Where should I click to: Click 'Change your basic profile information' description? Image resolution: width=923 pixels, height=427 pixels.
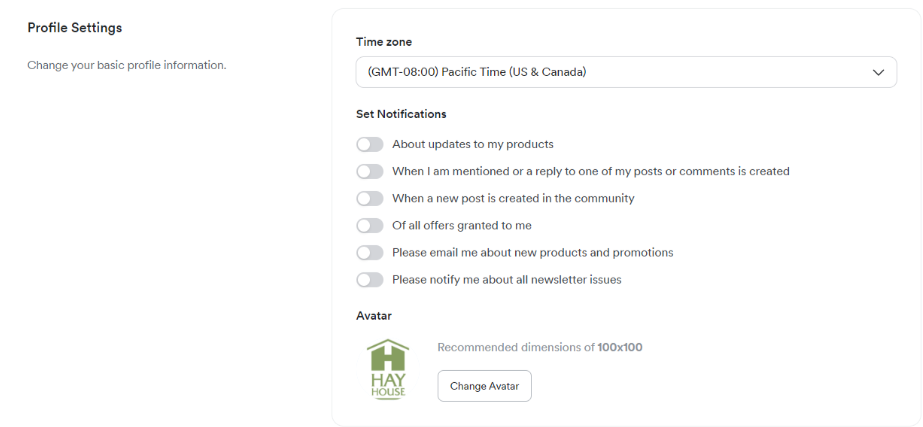coord(127,65)
